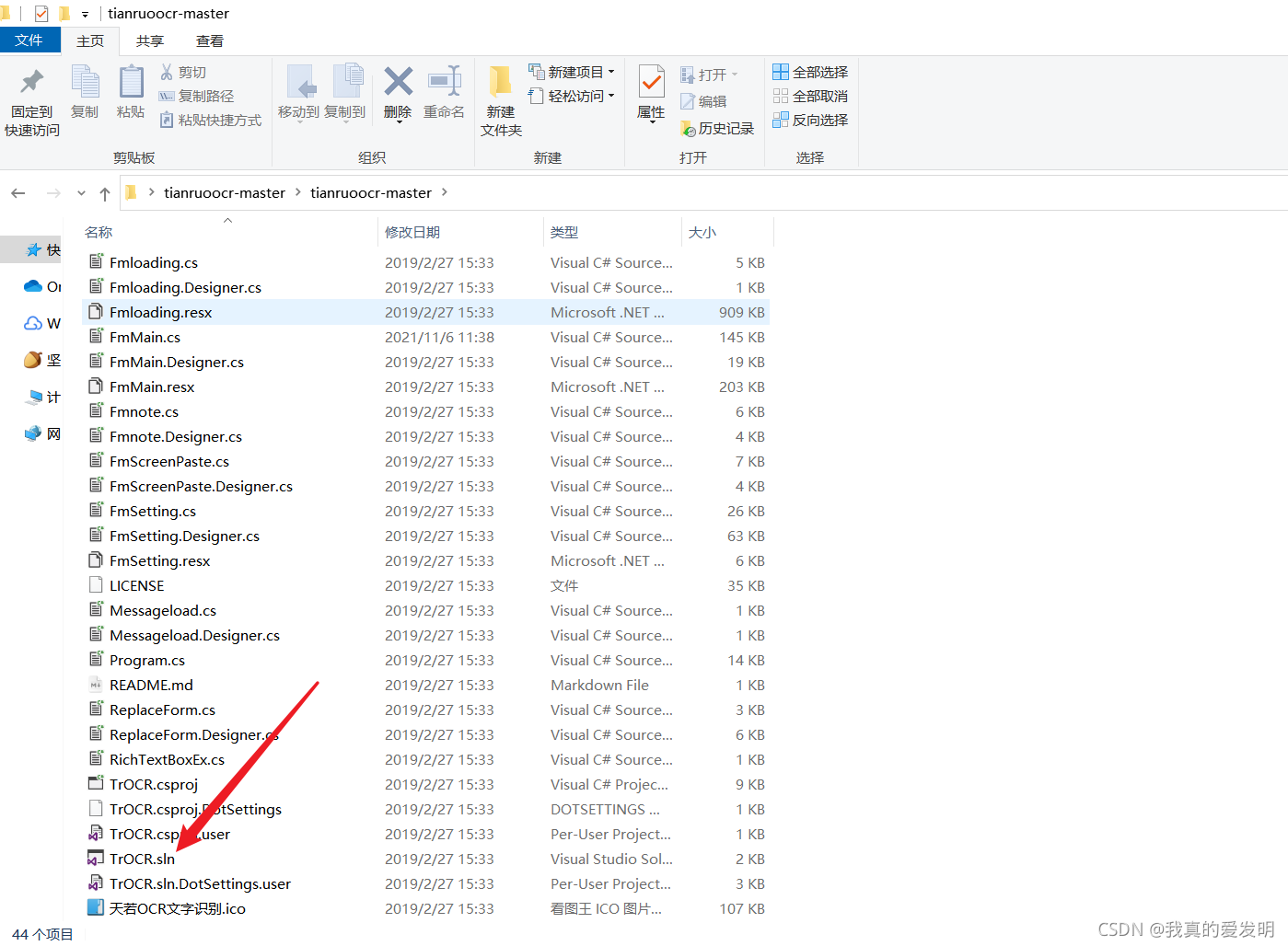The image size is (1288, 946).
Task: Select the TrOCR.csproj file
Action: [154, 784]
